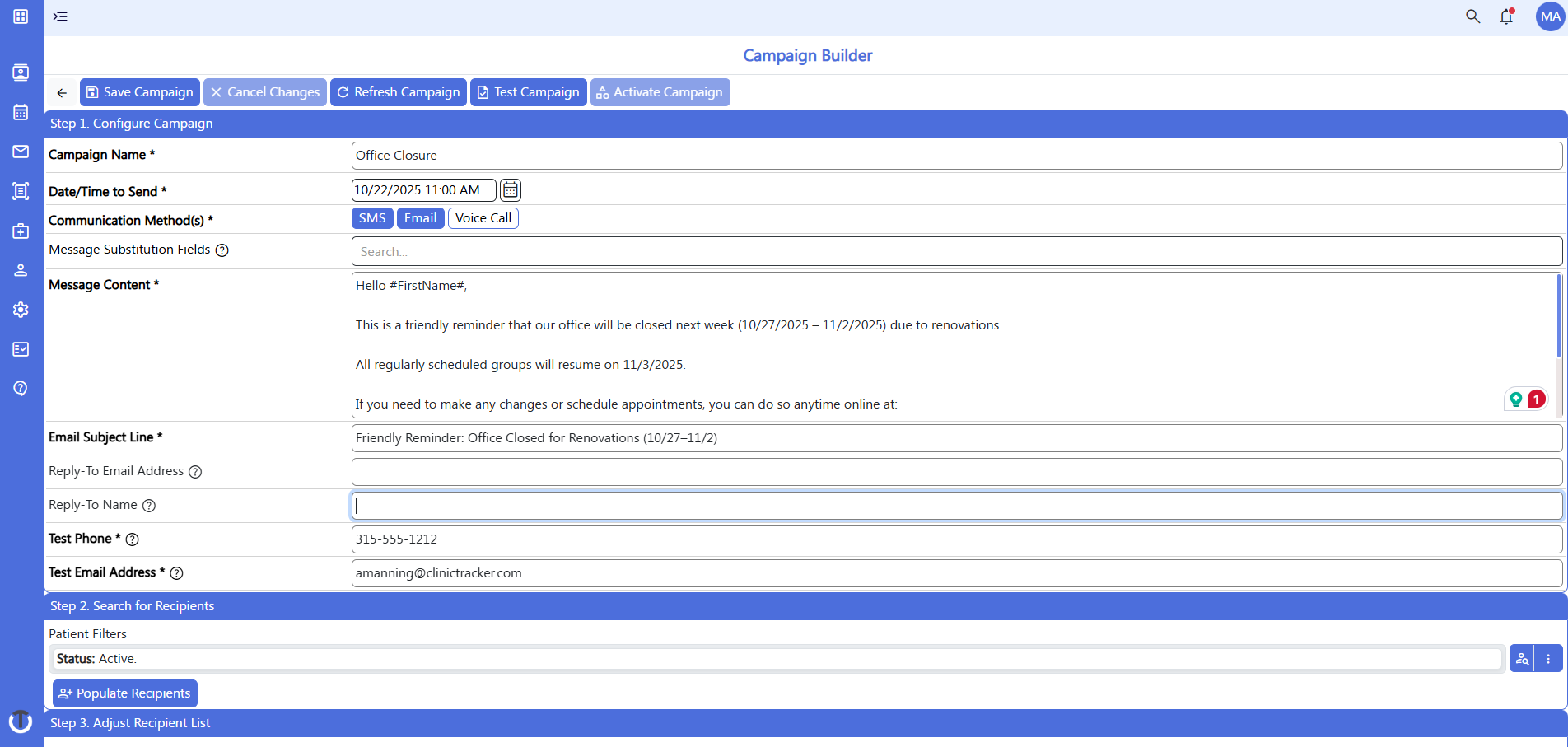
Task: Open the Date/Time calendar picker
Action: pos(510,189)
